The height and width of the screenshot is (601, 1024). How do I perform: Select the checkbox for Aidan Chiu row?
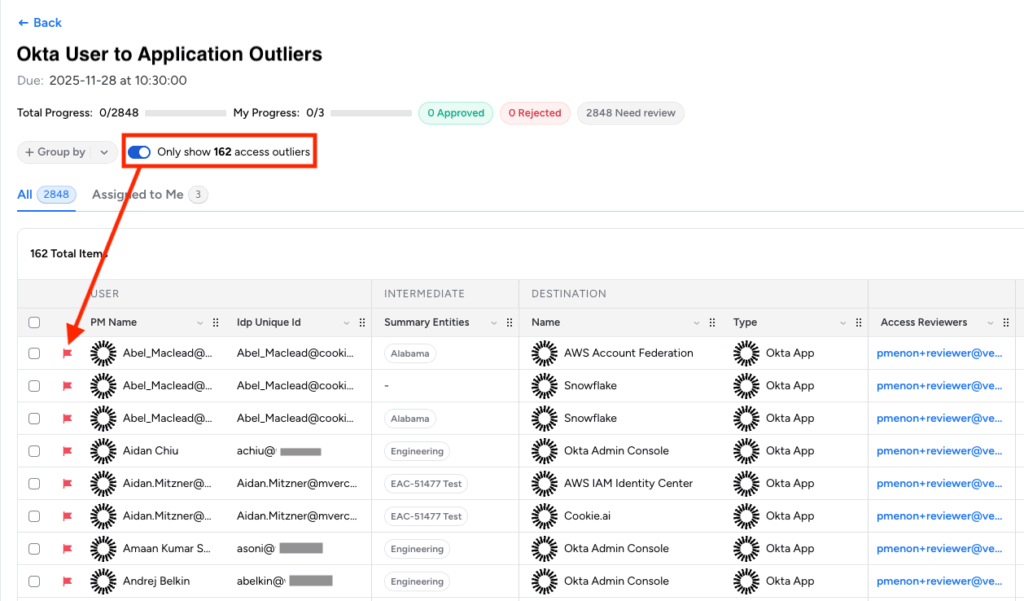[34, 451]
